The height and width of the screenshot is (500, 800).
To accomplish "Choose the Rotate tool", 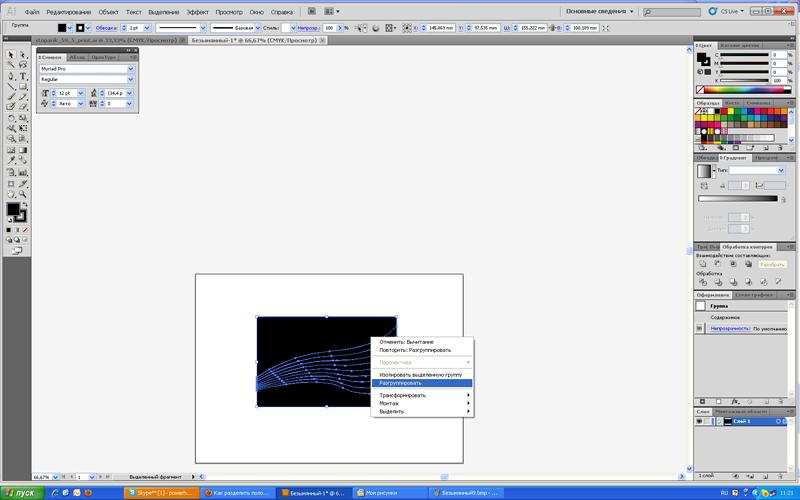I will (x=11, y=118).
